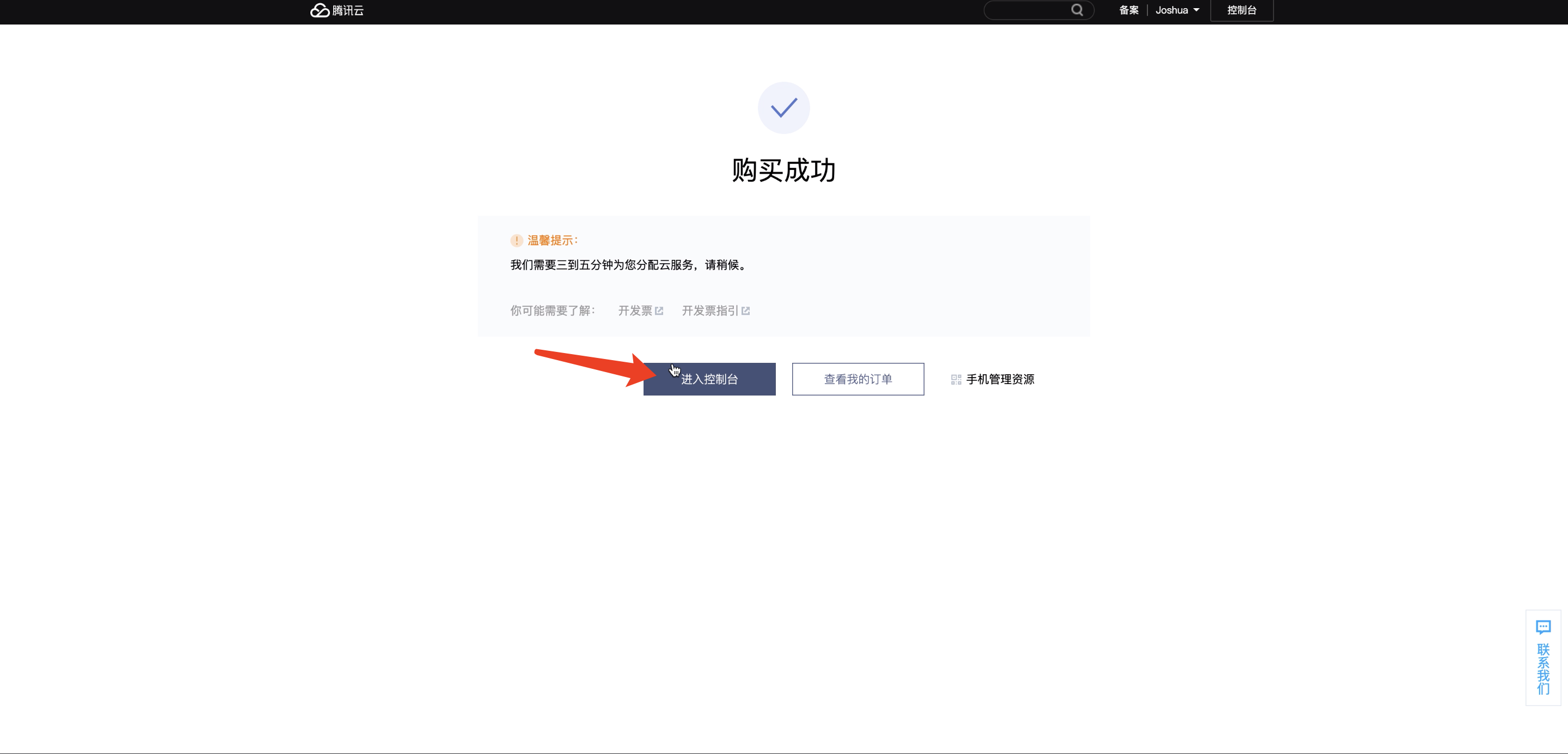Click the orange warning exclamation icon
The height and width of the screenshot is (754, 1568).
pos(516,241)
